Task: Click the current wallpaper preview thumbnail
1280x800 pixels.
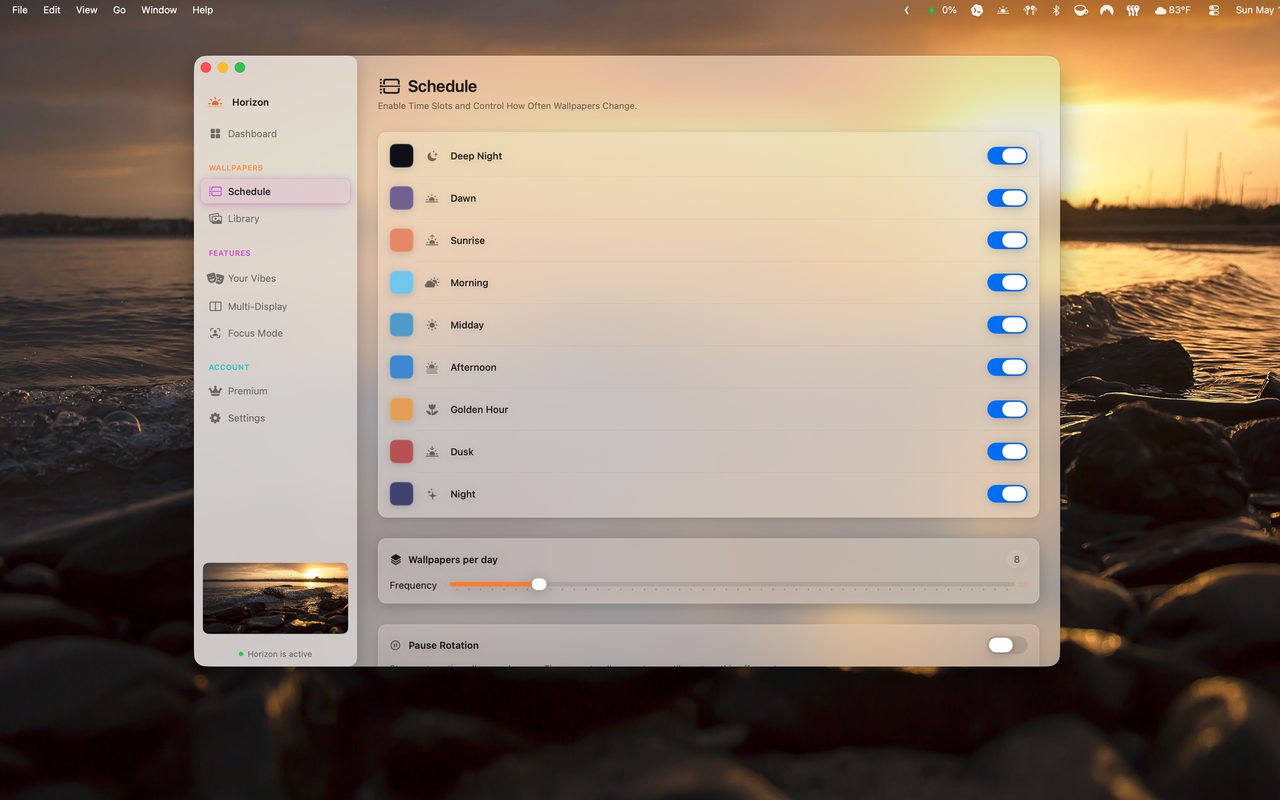Action: (275, 598)
